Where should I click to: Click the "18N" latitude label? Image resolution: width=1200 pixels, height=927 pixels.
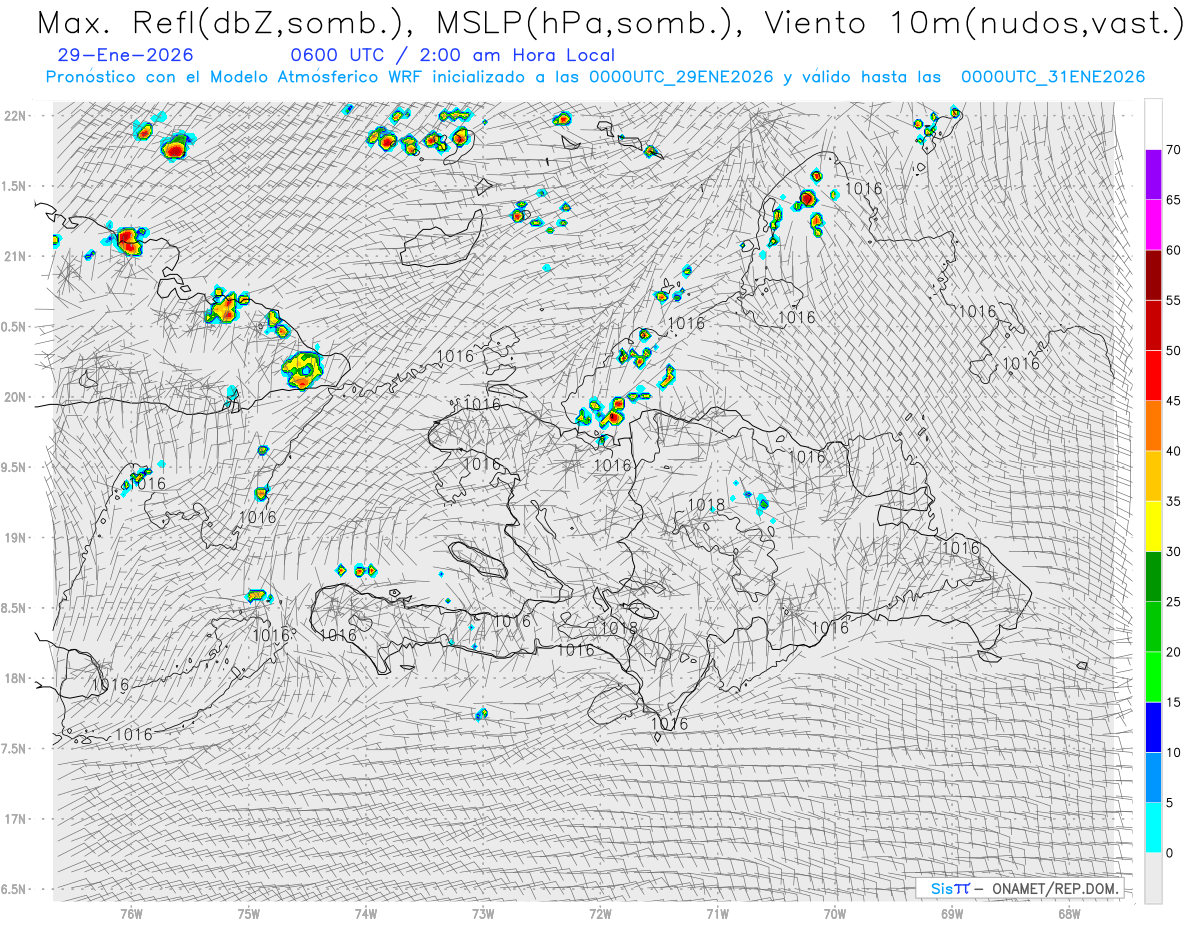tap(16, 678)
